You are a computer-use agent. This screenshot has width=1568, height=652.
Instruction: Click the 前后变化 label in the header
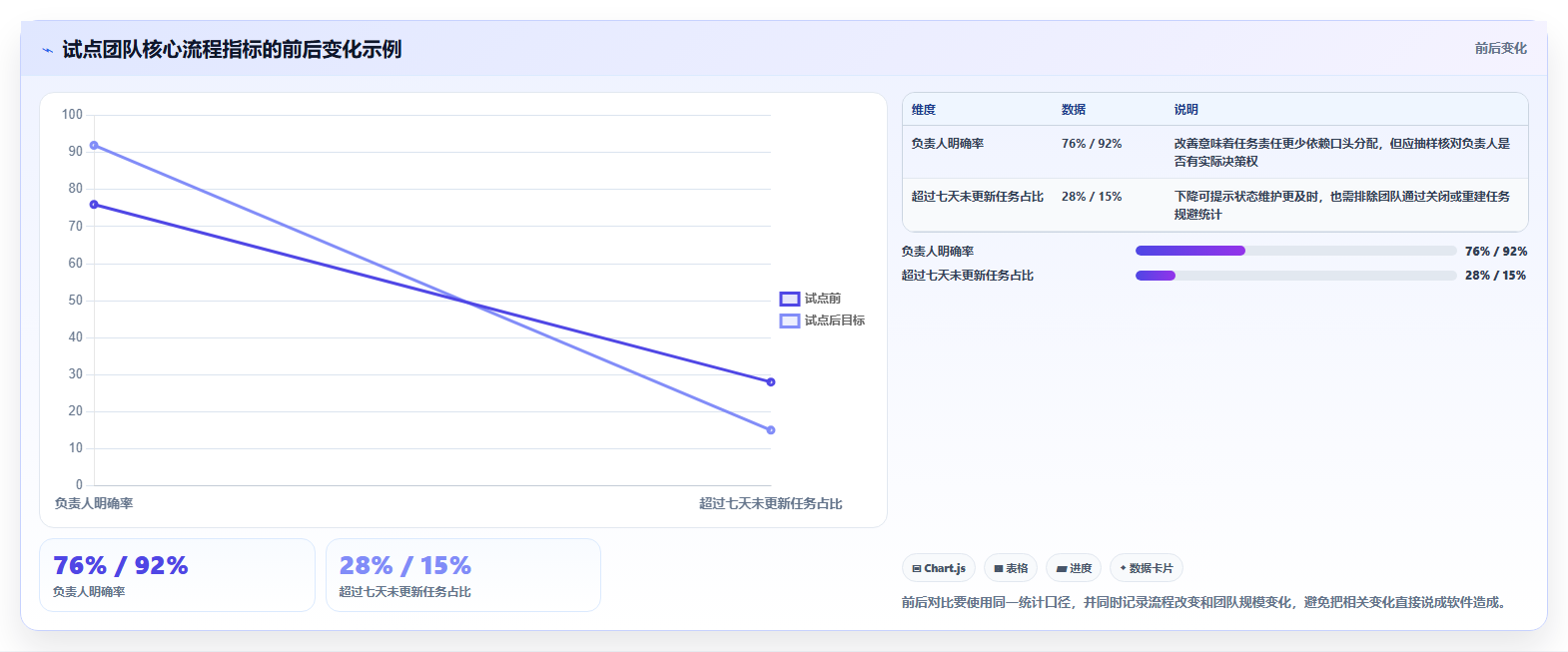point(1500,48)
